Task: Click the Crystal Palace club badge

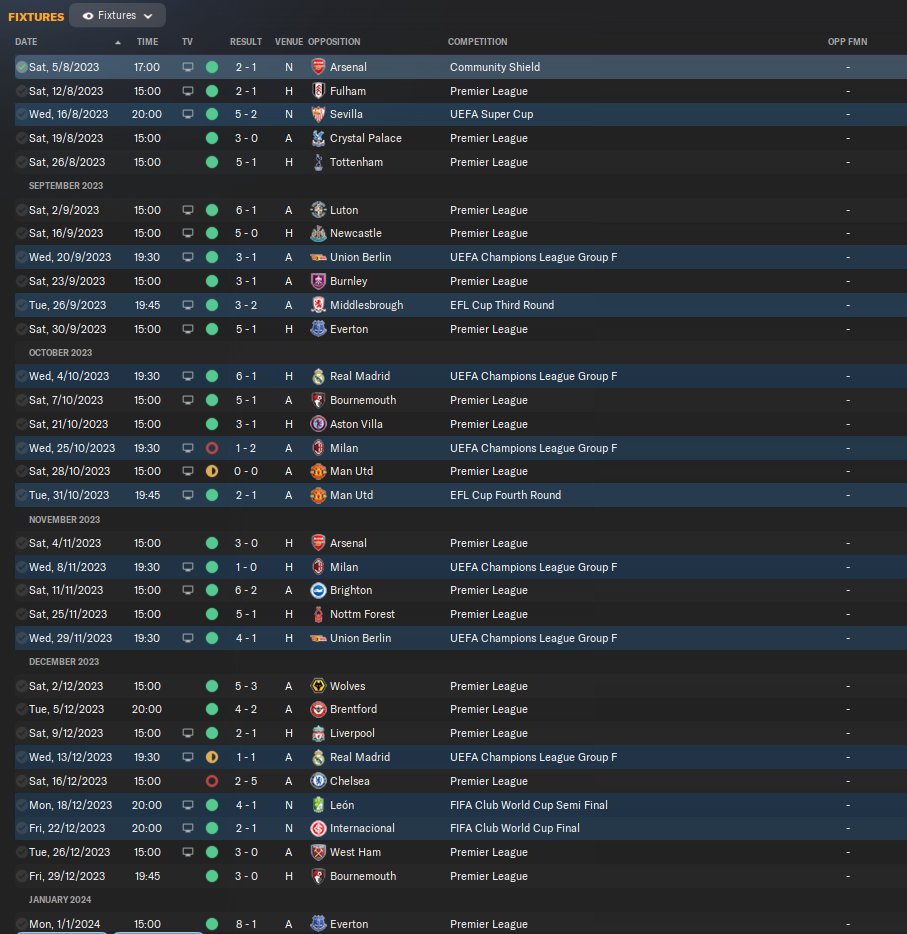Action: pos(319,138)
